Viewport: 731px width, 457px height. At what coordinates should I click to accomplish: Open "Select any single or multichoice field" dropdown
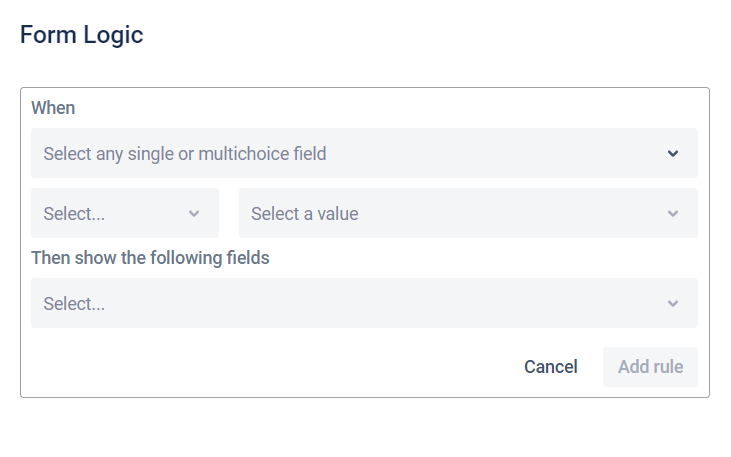[x=364, y=153]
